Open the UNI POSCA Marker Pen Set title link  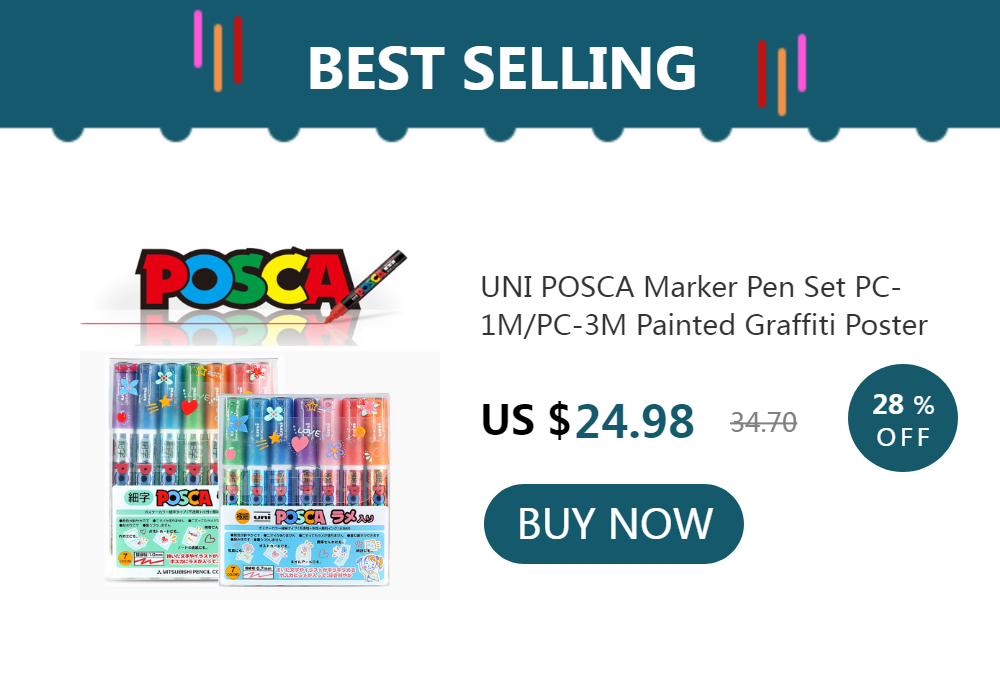pyautogui.click(x=704, y=306)
